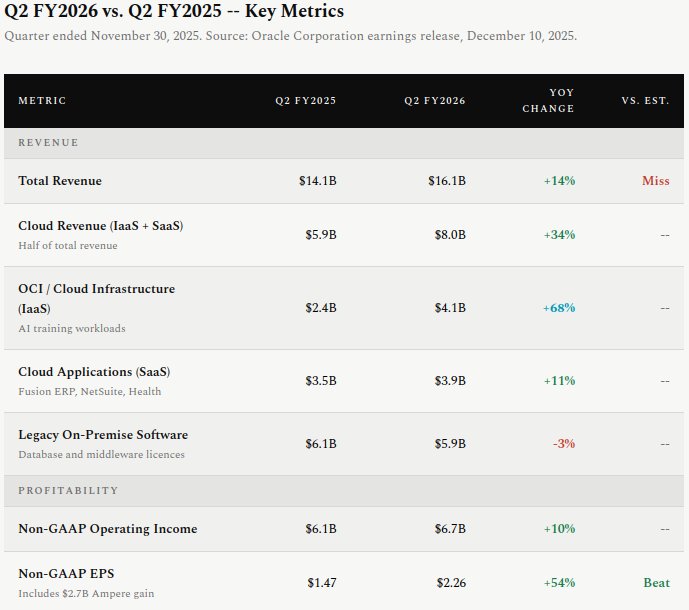The image size is (689, 610).
Task: Select the 'Legacy On-Premise Software' label
Action: click(103, 435)
